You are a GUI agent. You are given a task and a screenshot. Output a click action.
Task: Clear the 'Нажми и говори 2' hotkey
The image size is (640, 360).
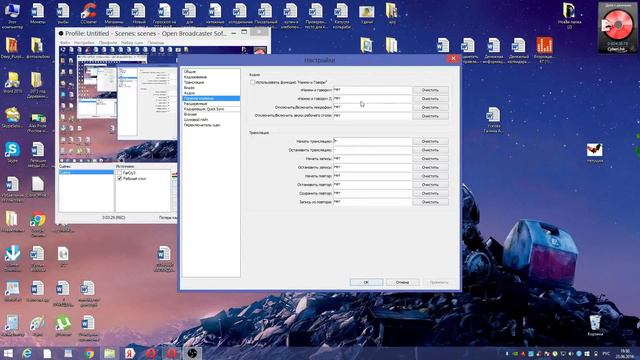[430, 98]
